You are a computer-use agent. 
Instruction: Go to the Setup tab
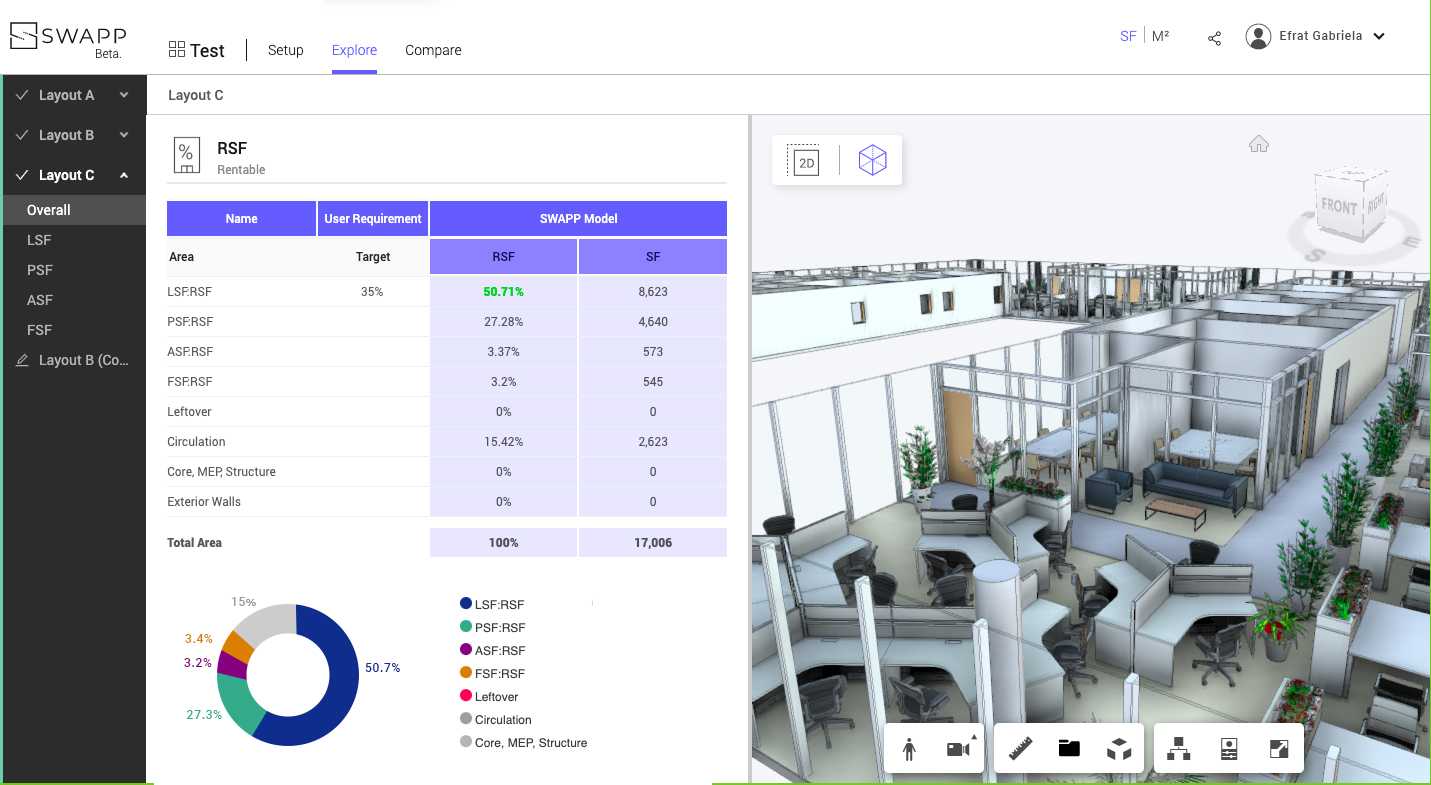pyautogui.click(x=285, y=50)
